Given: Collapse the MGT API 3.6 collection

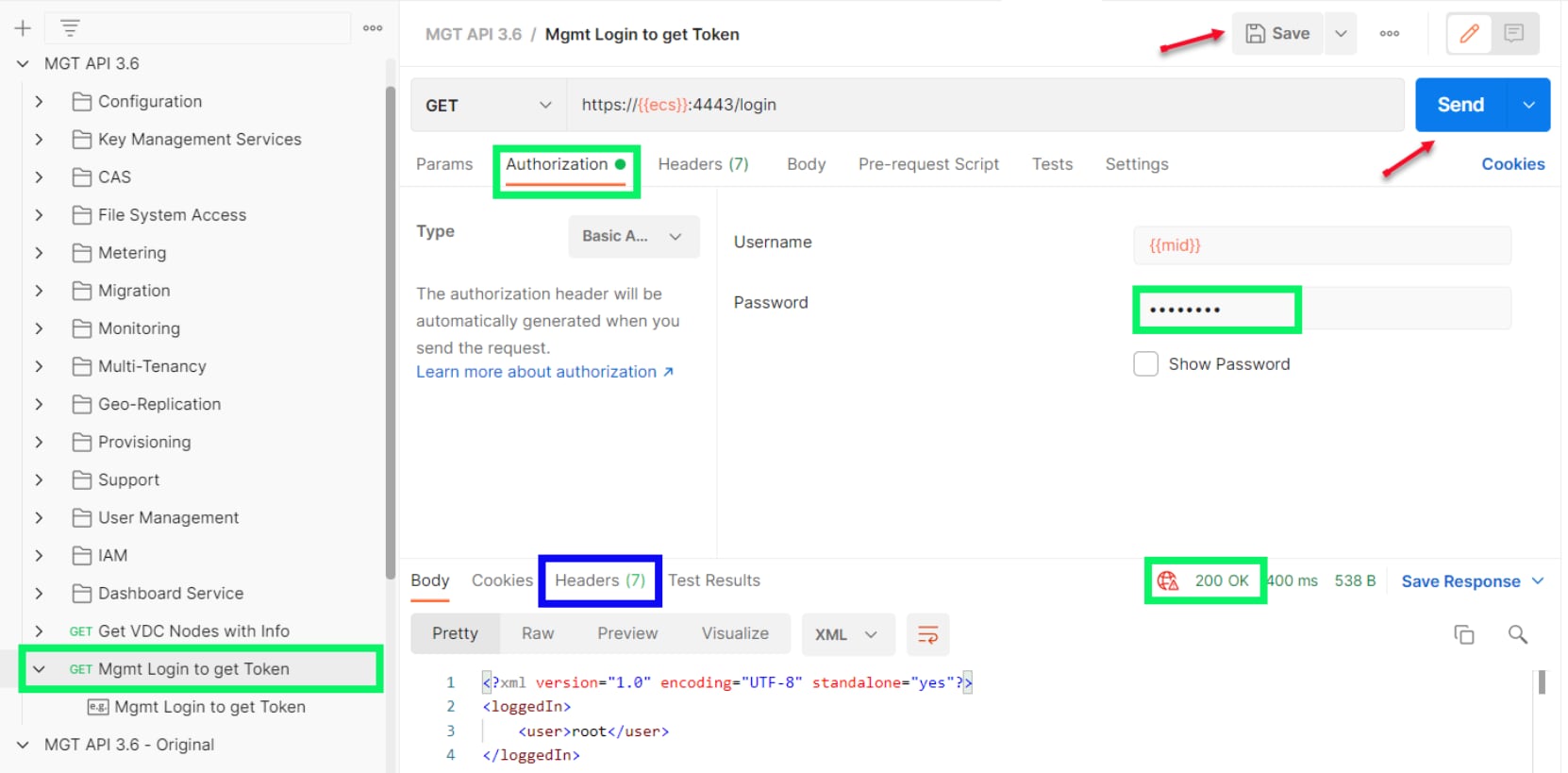Looking at the screenshot, I should pos(23,64).
